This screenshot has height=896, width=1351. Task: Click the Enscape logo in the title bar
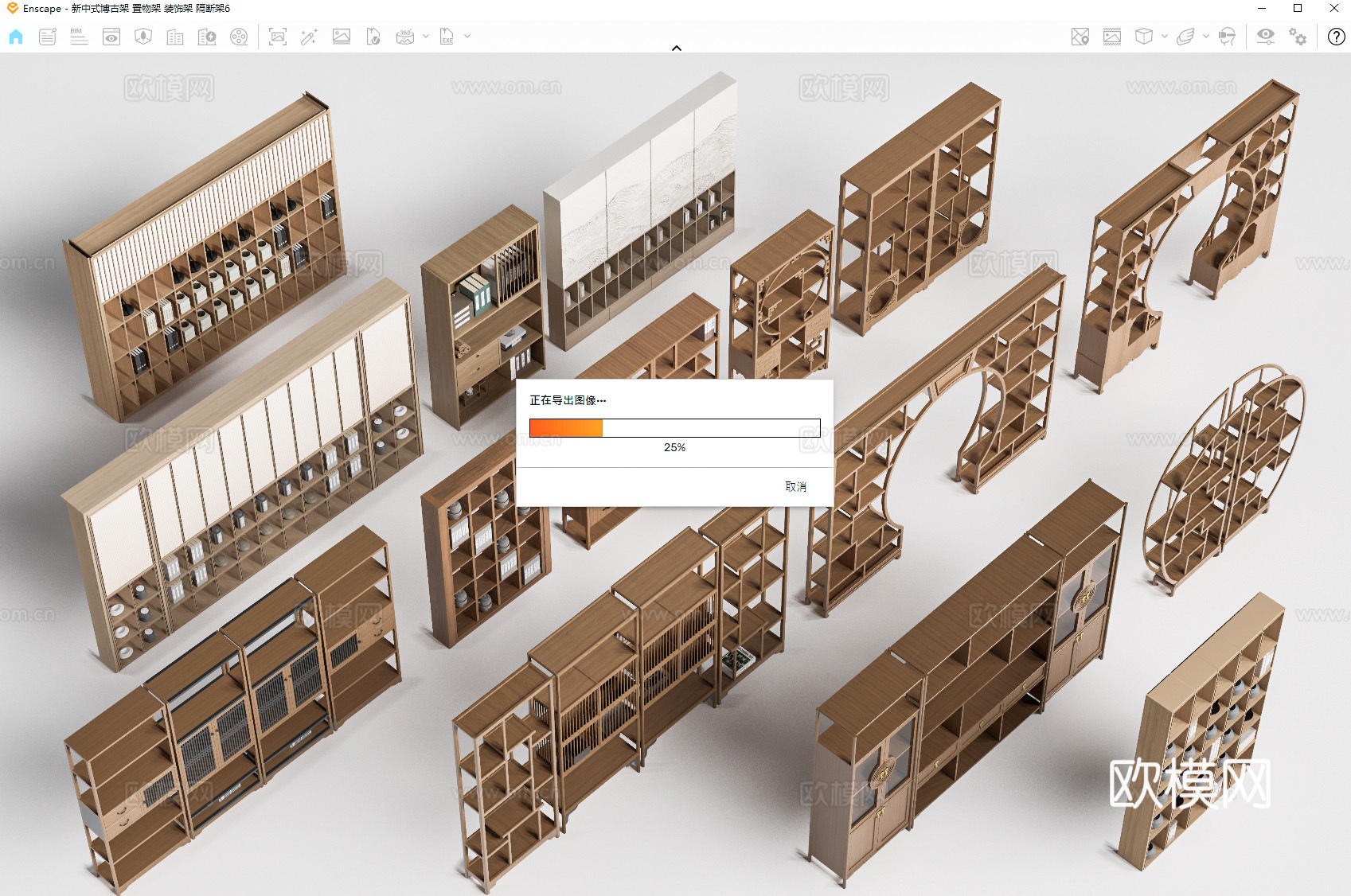12,8
